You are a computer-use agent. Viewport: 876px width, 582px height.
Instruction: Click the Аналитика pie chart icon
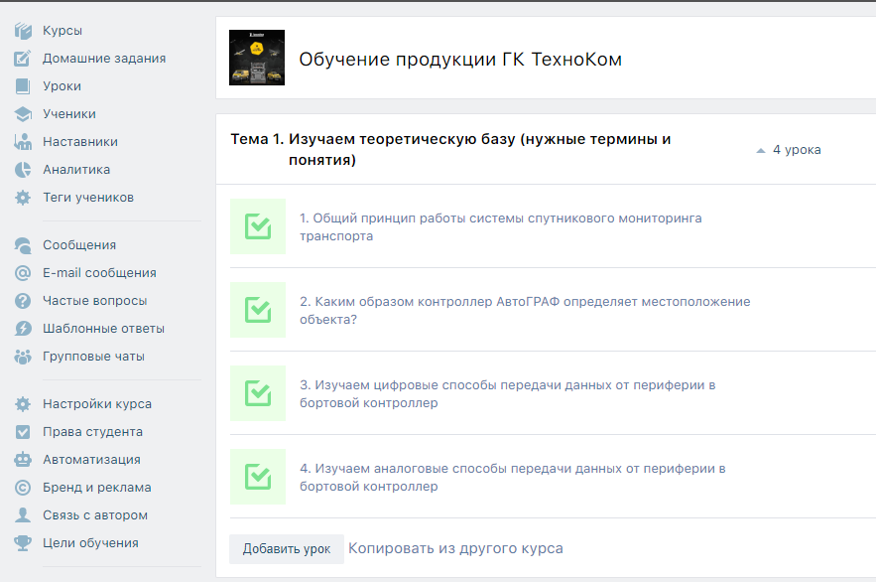23,170
